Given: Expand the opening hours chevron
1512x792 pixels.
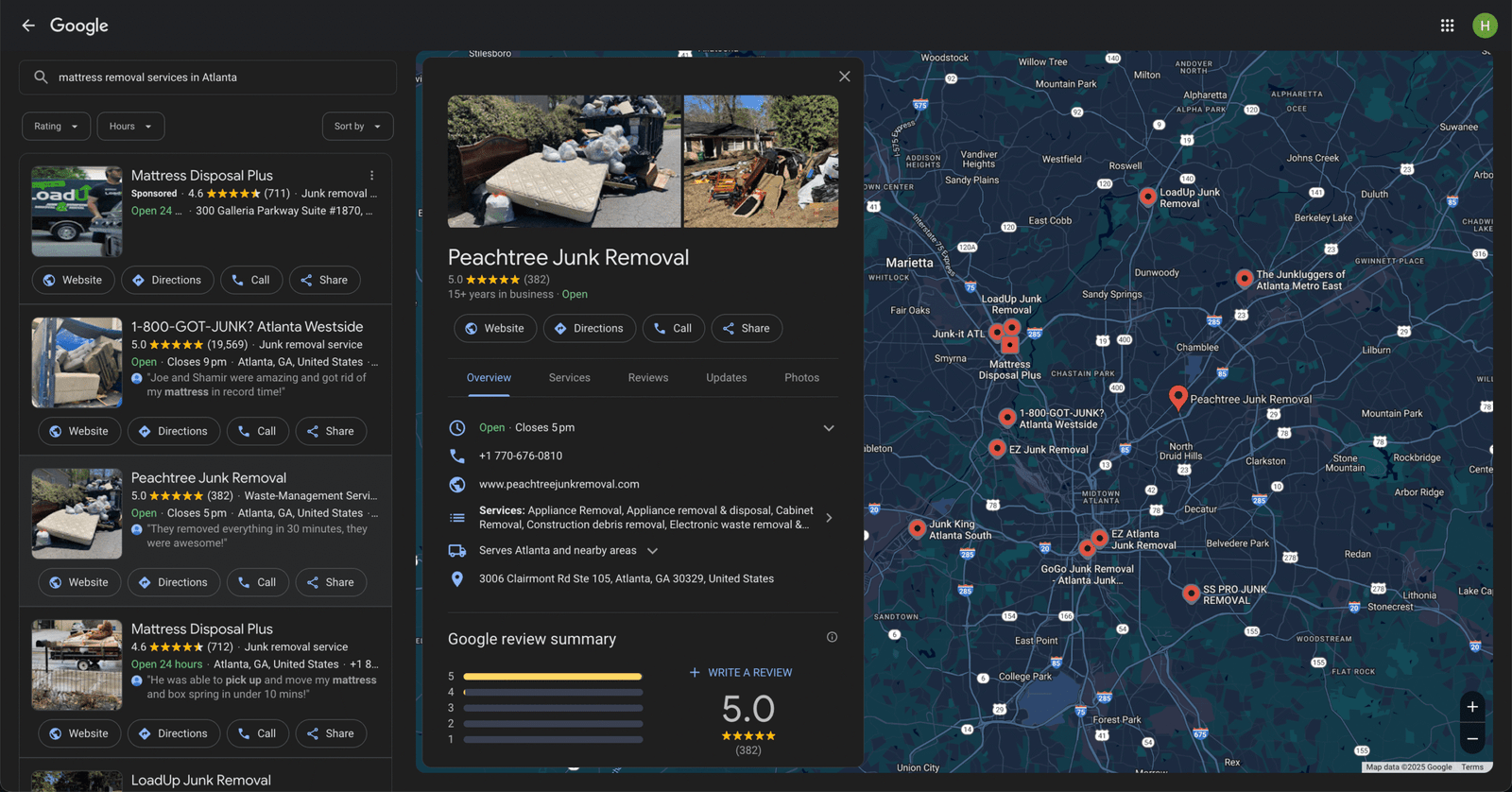Looking at the screenshot, I should coord(829,428).
